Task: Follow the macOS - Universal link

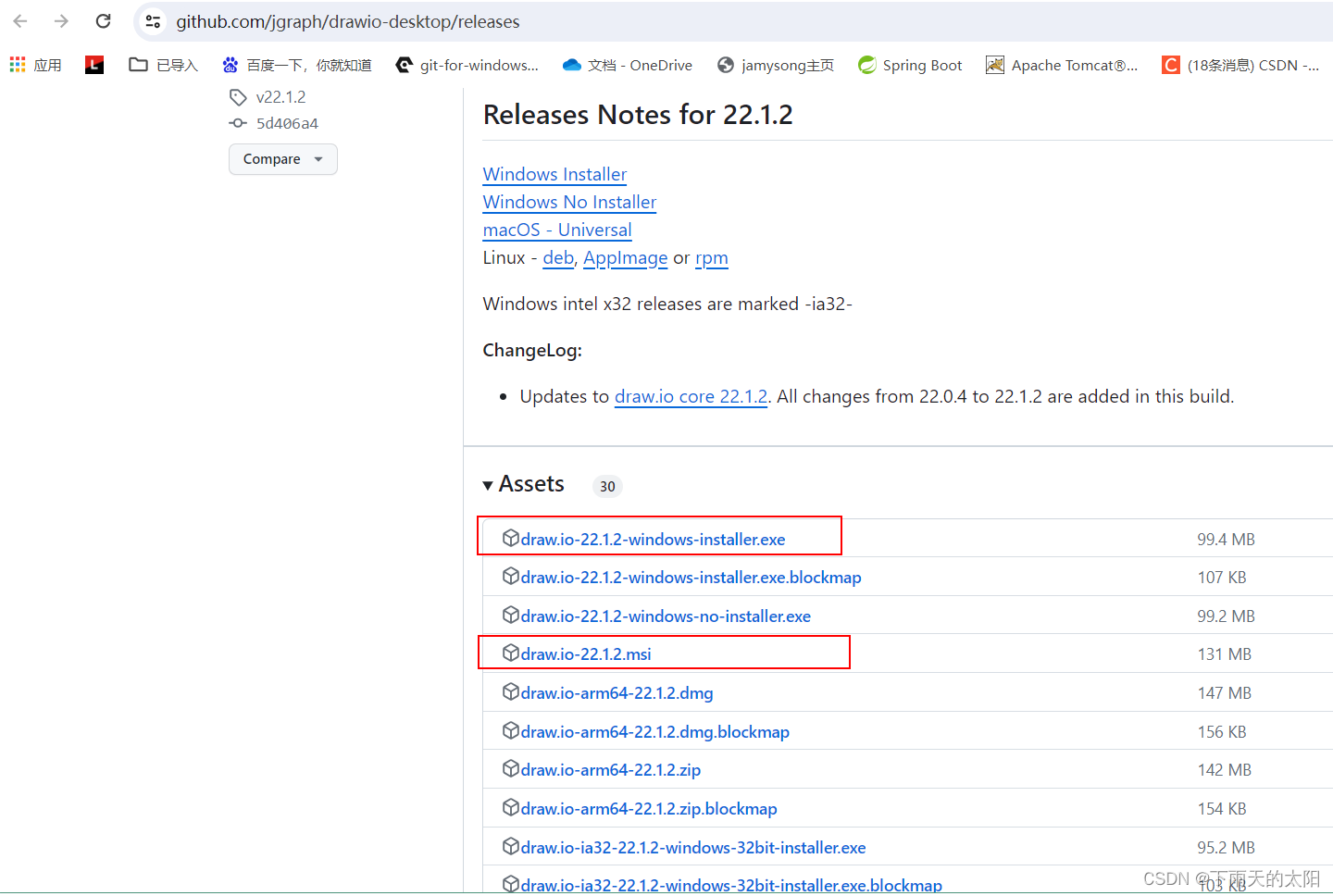Action: [x=557, y=230]
